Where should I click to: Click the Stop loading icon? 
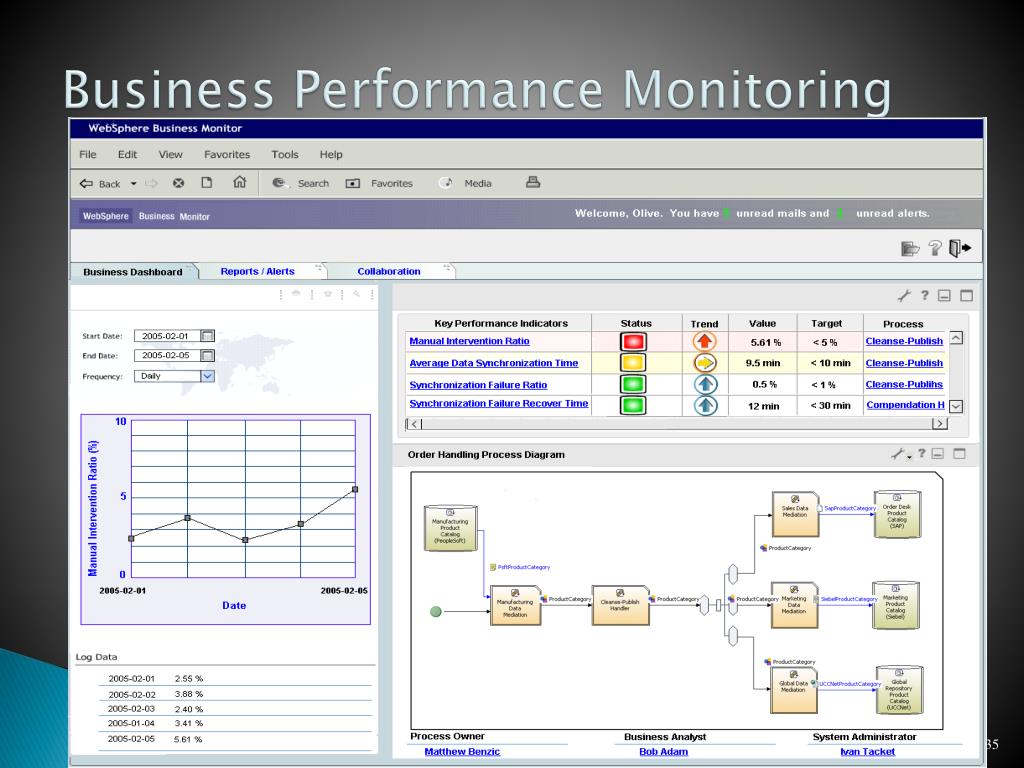[178, 184]
